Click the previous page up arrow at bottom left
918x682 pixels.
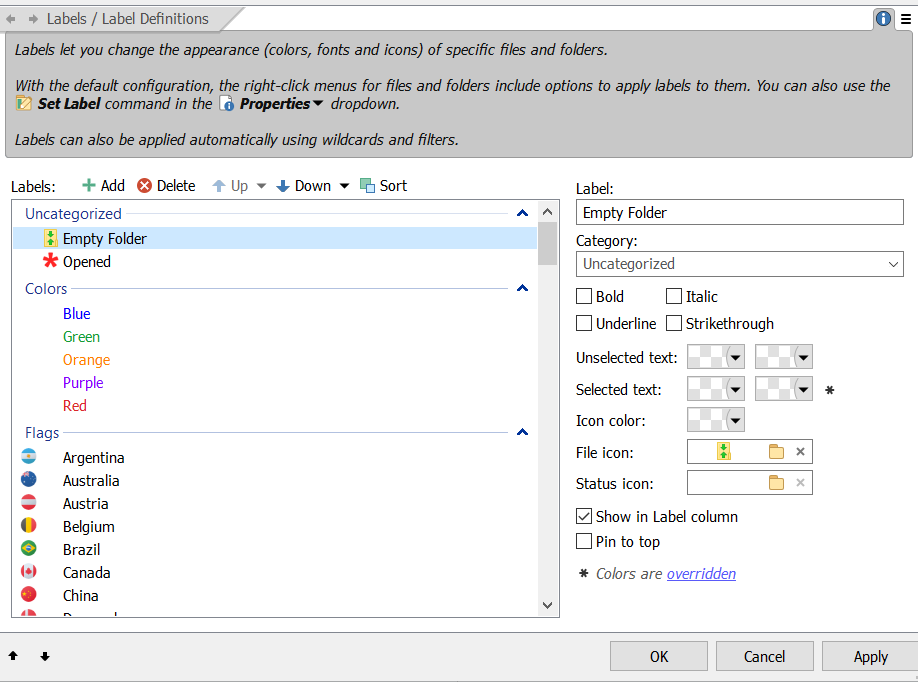pyautogui.click(x=13, y=656)
